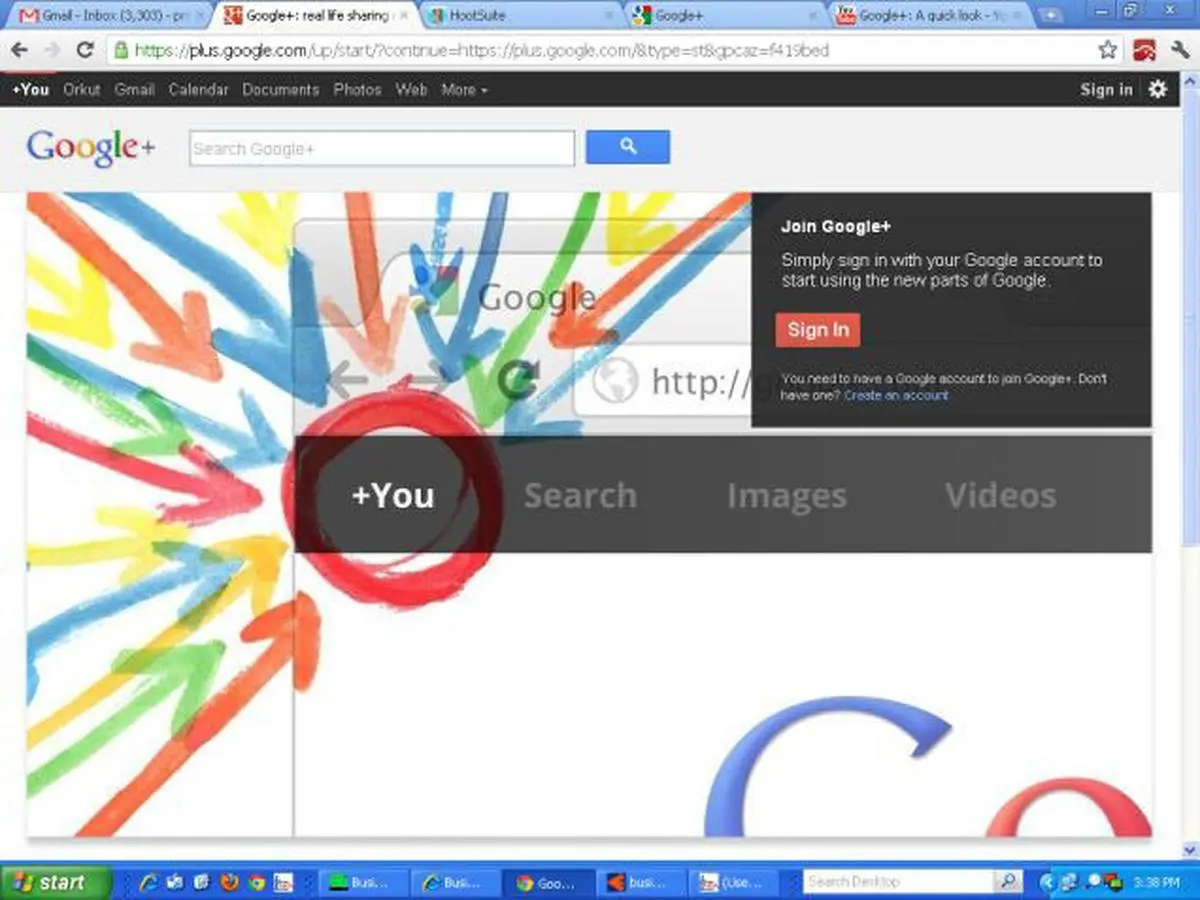Click the green padlock in the address bar

pyautogui.click(x=121, y=50)
